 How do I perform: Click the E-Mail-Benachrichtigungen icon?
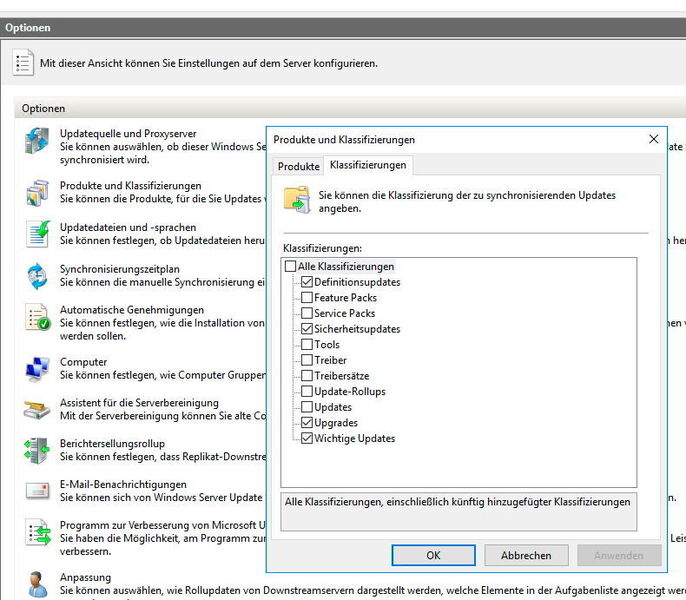coord(38,491)
